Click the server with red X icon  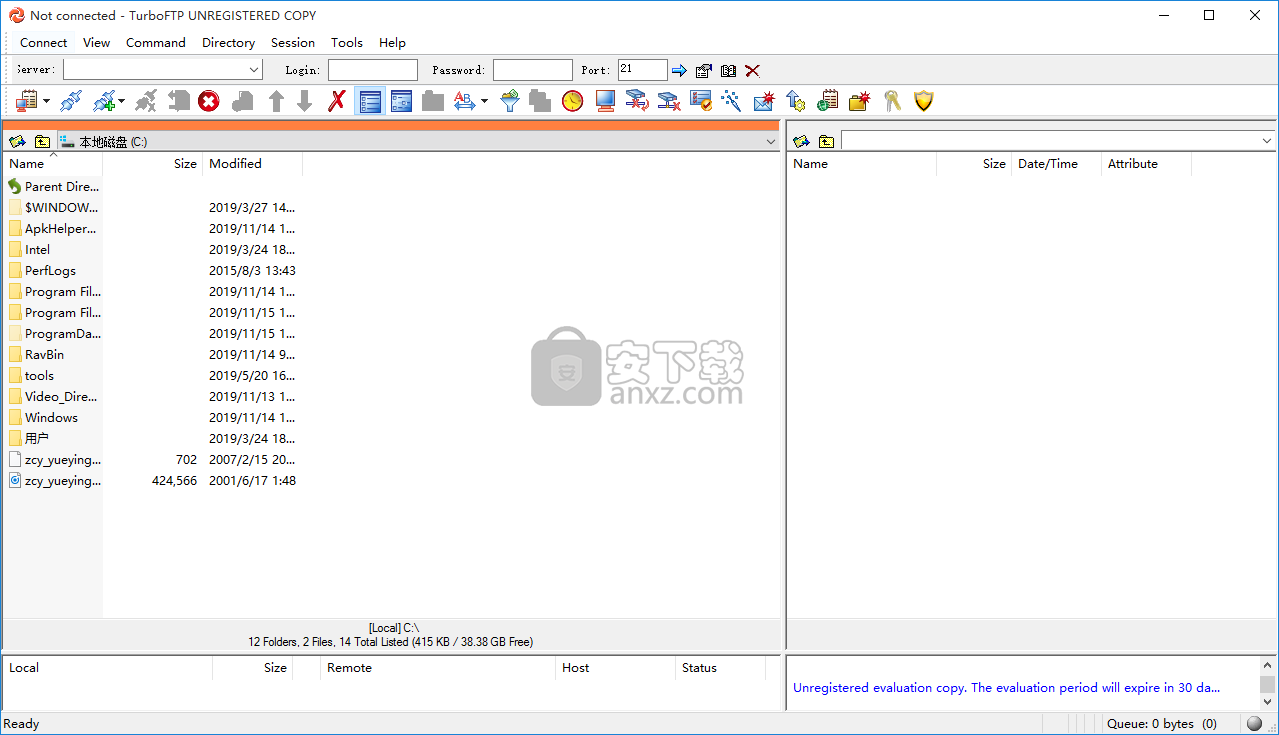click(668, 101)
